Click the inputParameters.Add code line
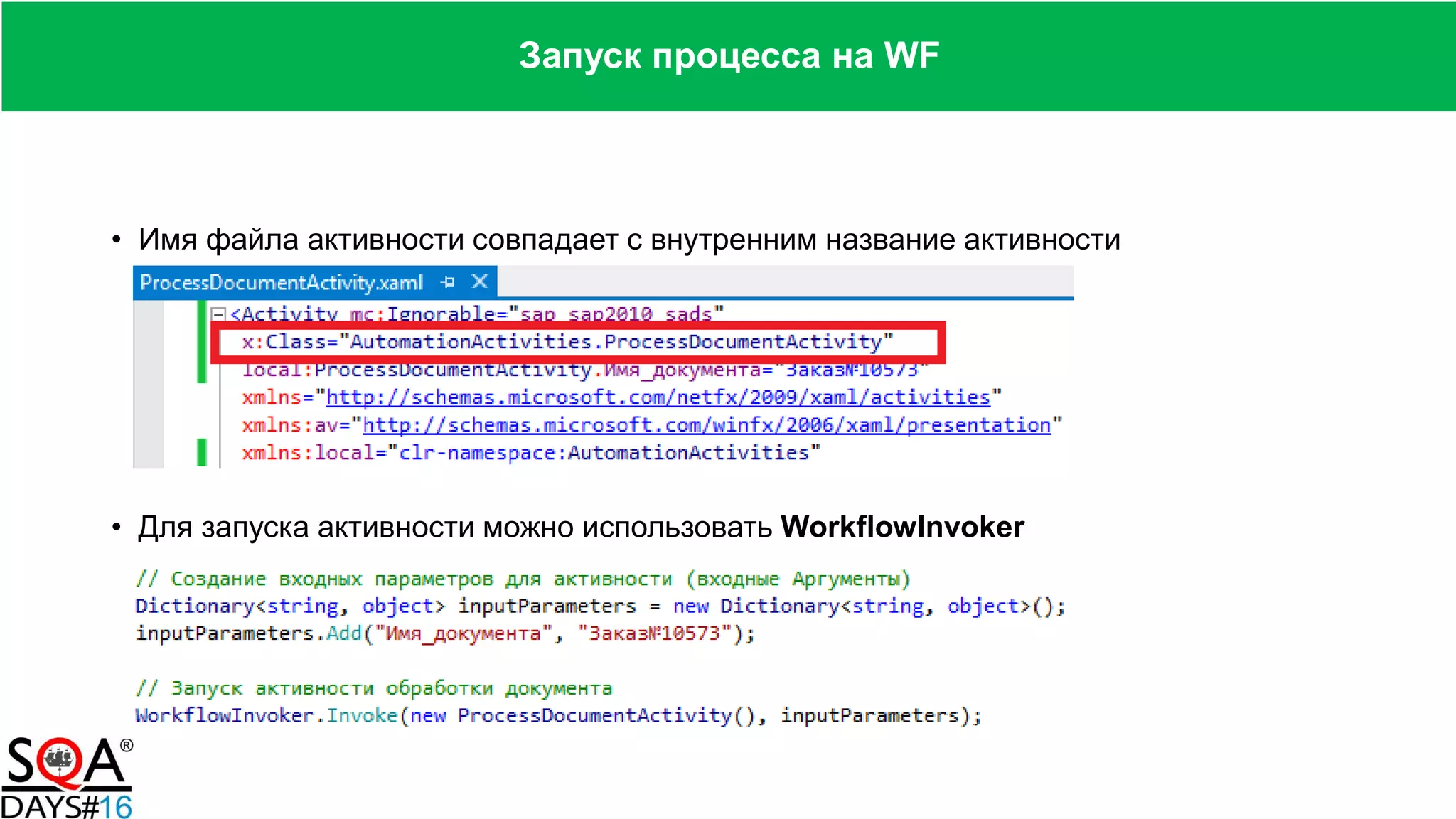Screen dimensions: 1456x819 coord(445,633)
